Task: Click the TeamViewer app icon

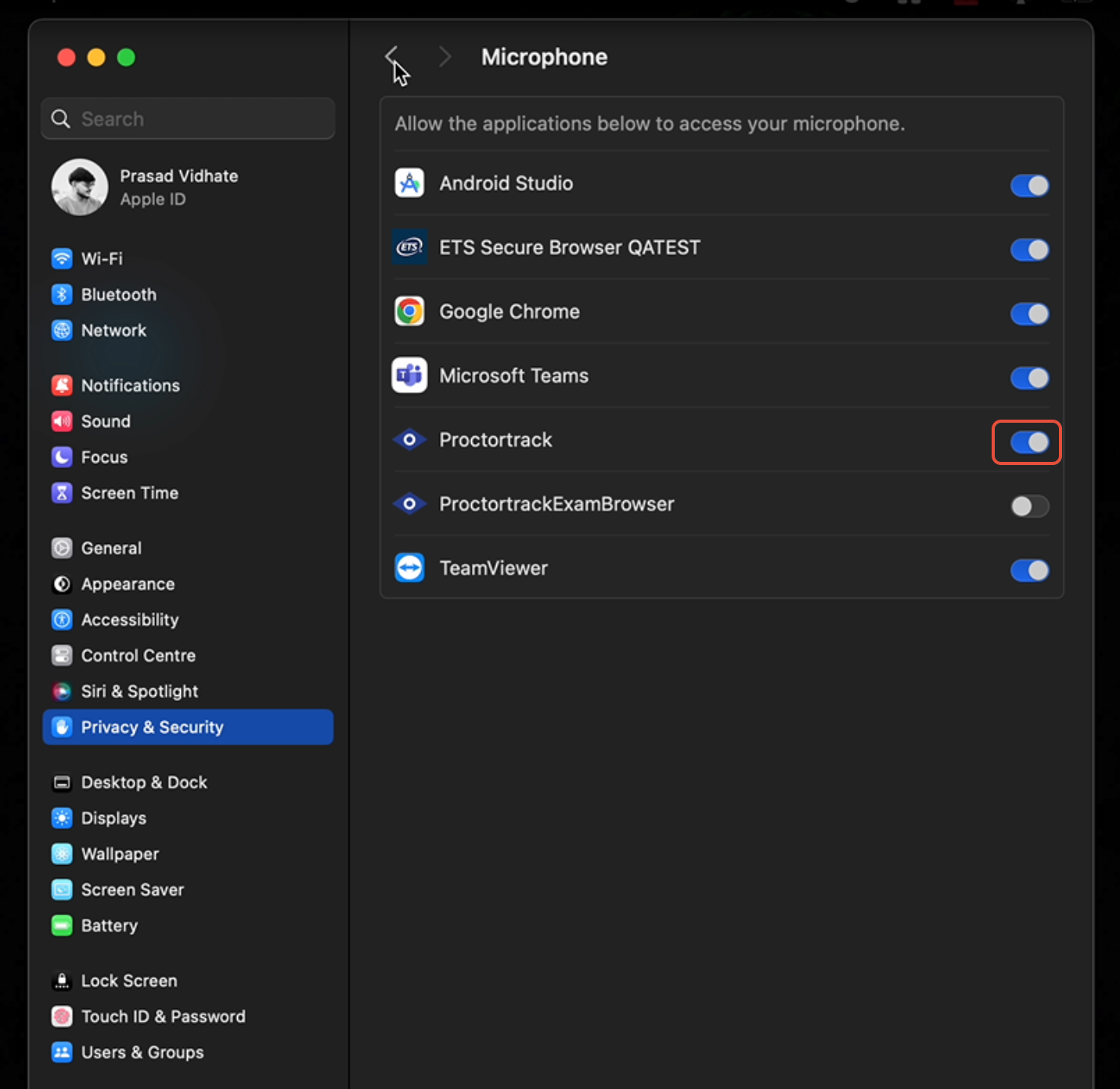Action: [x=409, y=568]
